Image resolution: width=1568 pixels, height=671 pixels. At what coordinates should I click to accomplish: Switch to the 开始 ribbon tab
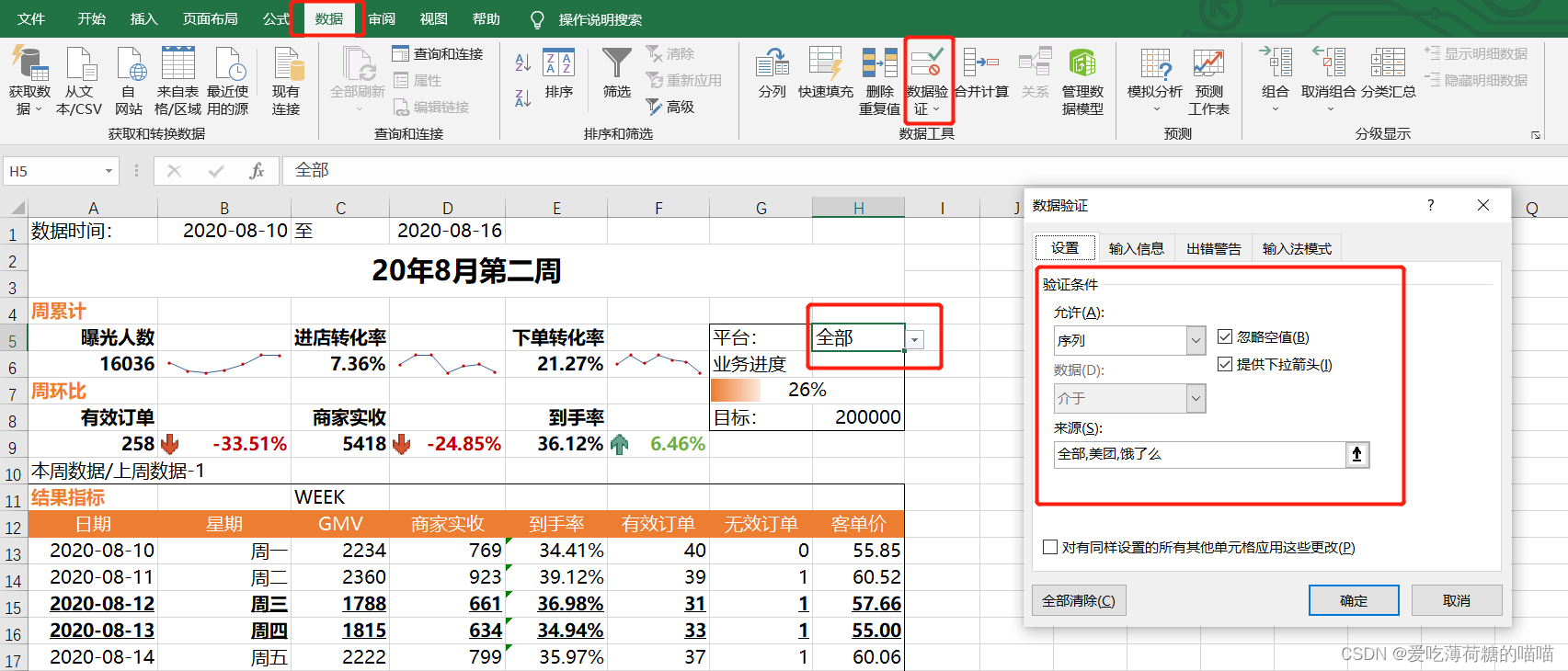coord(91,19)
